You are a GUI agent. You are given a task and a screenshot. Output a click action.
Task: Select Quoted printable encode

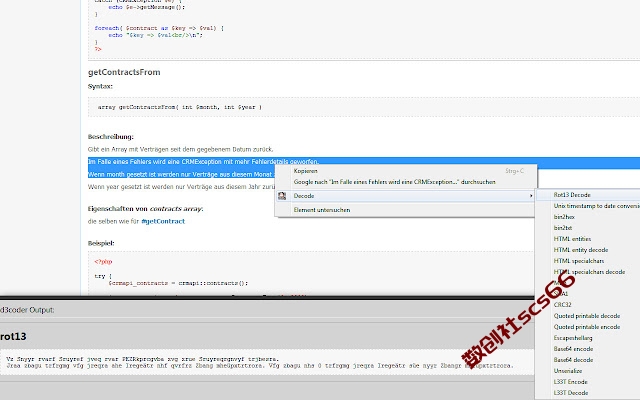[x=587, y=327]
